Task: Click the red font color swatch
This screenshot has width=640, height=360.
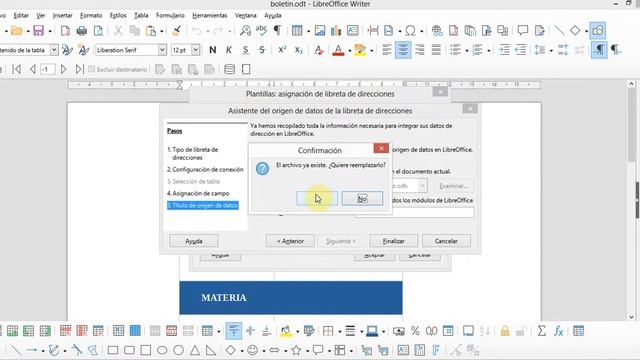Action: coord(338,50)
